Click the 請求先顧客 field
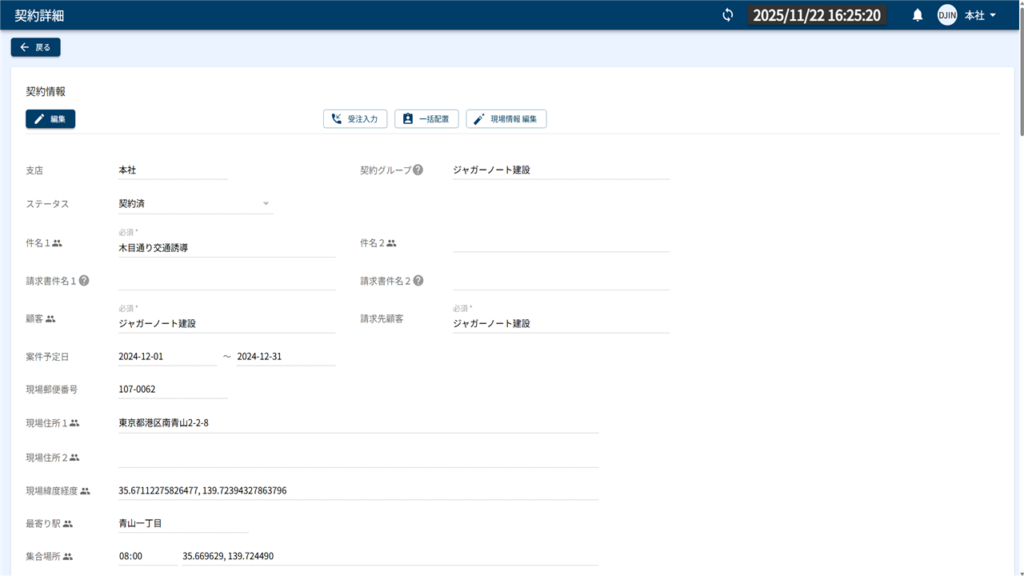The image size is (1024, 576). pyautogui.click(x=561, y=323)
